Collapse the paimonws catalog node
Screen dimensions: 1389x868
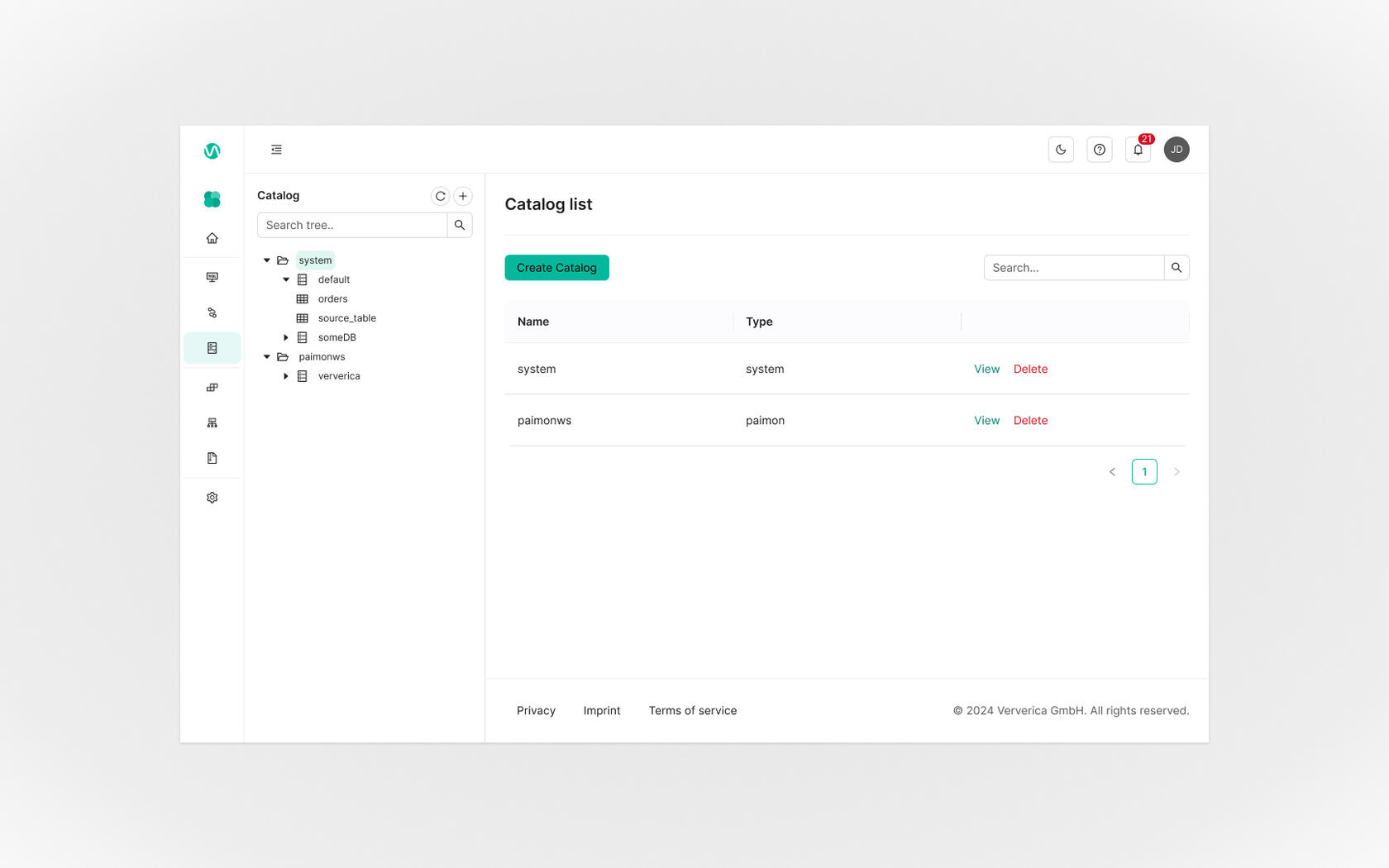[267, 357]
